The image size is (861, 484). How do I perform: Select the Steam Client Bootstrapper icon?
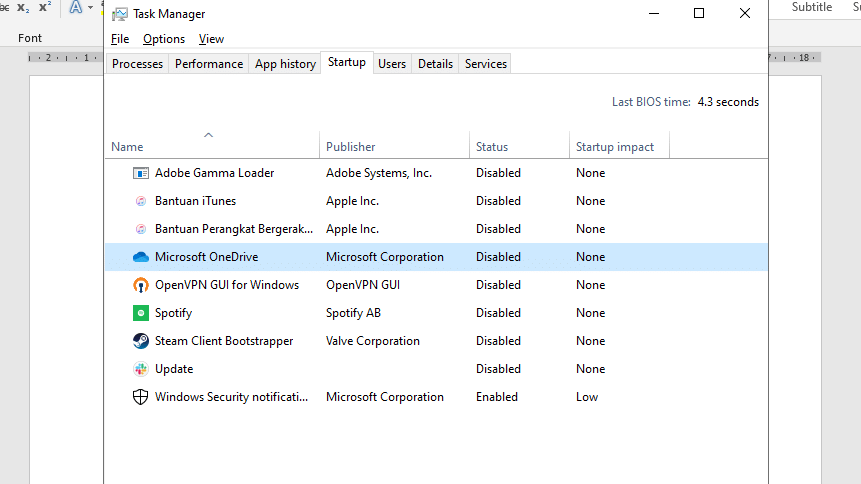coord(141,341)
